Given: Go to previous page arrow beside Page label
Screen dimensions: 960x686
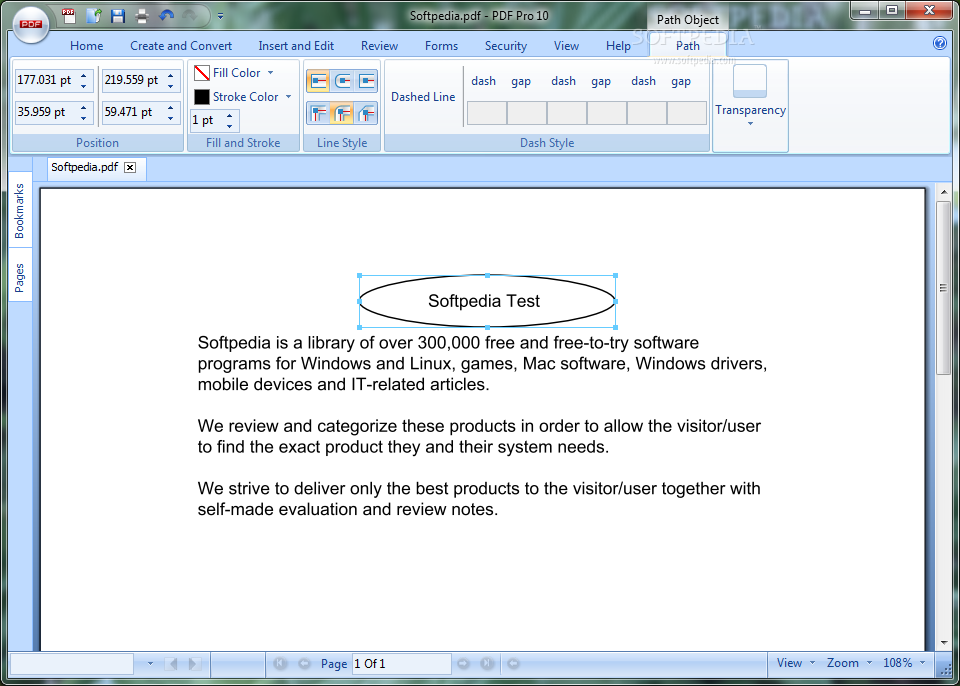Looking at the screenshot, I should tap(304, 663).
